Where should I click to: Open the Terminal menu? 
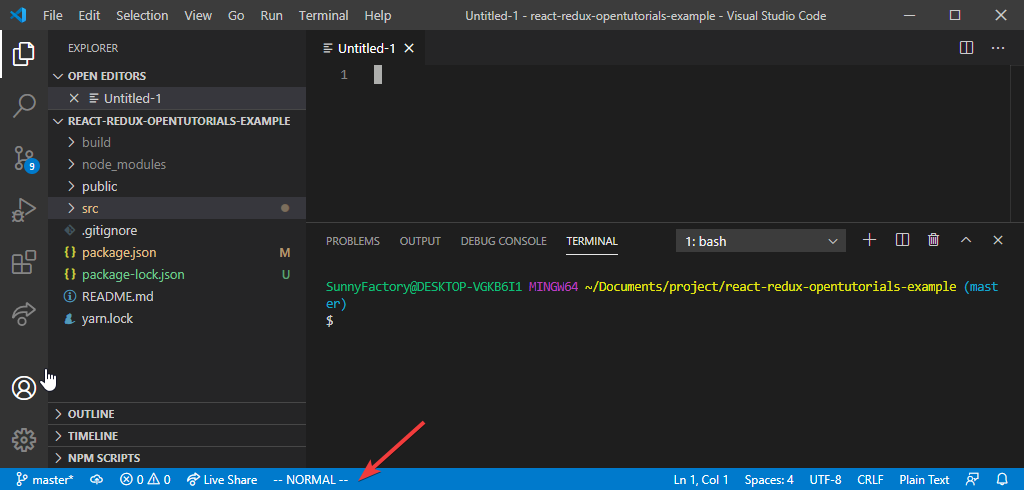click(x=323, y=15)
